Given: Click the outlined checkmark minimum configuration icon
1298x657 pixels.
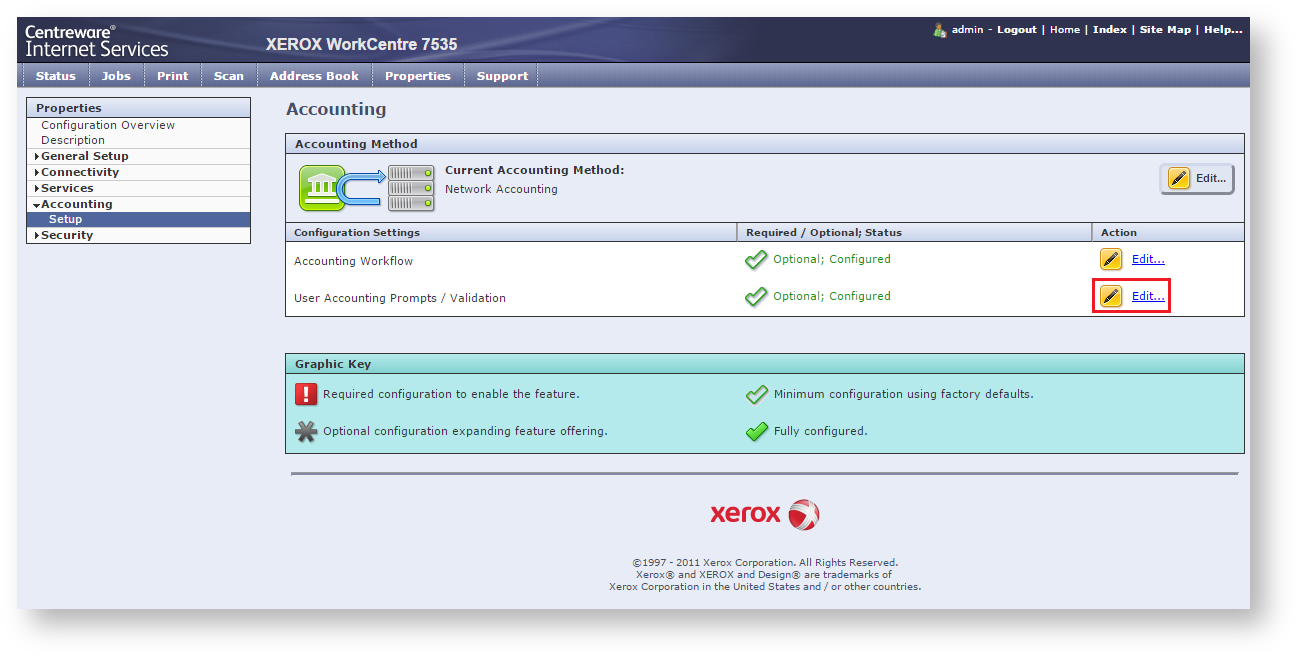Looking at the screenshot, I should click(757, 394).
